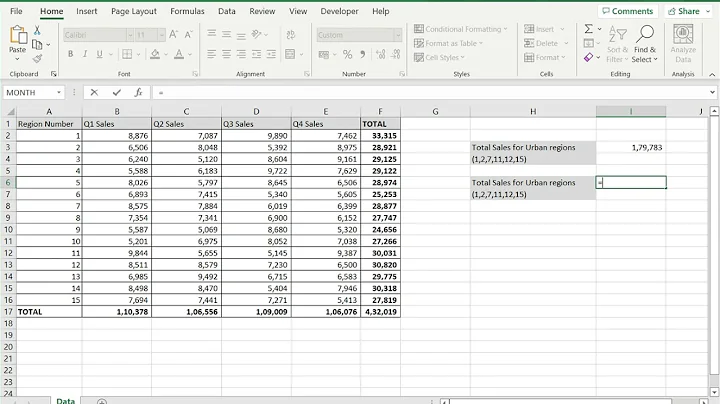Image resolution: width=720 pixels, height=404 pixels.
Task: Expand the formula bar chevron
Action: pyautogui.click(x=712, y=92)
